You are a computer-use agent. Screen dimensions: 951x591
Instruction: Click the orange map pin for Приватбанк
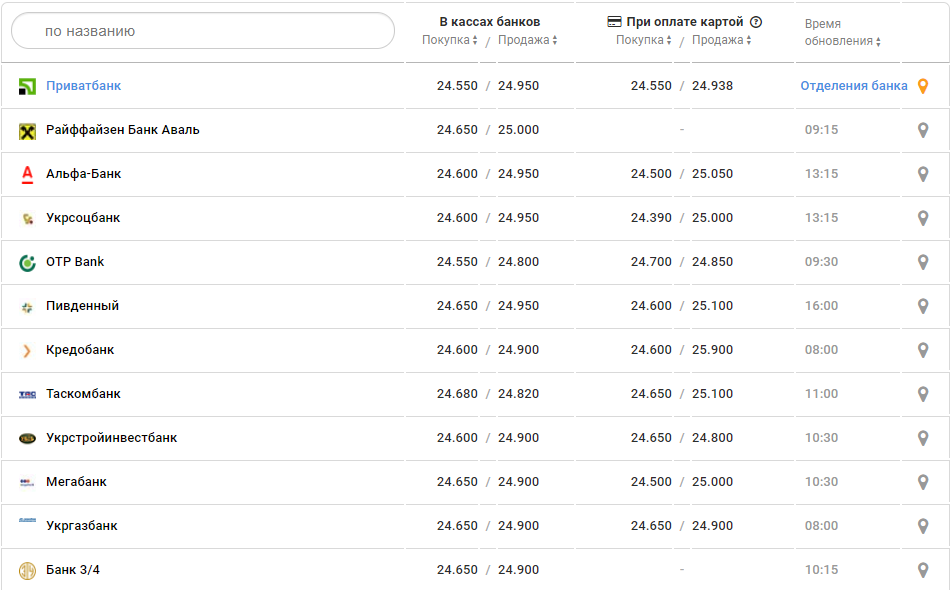[x=923, y=86]
